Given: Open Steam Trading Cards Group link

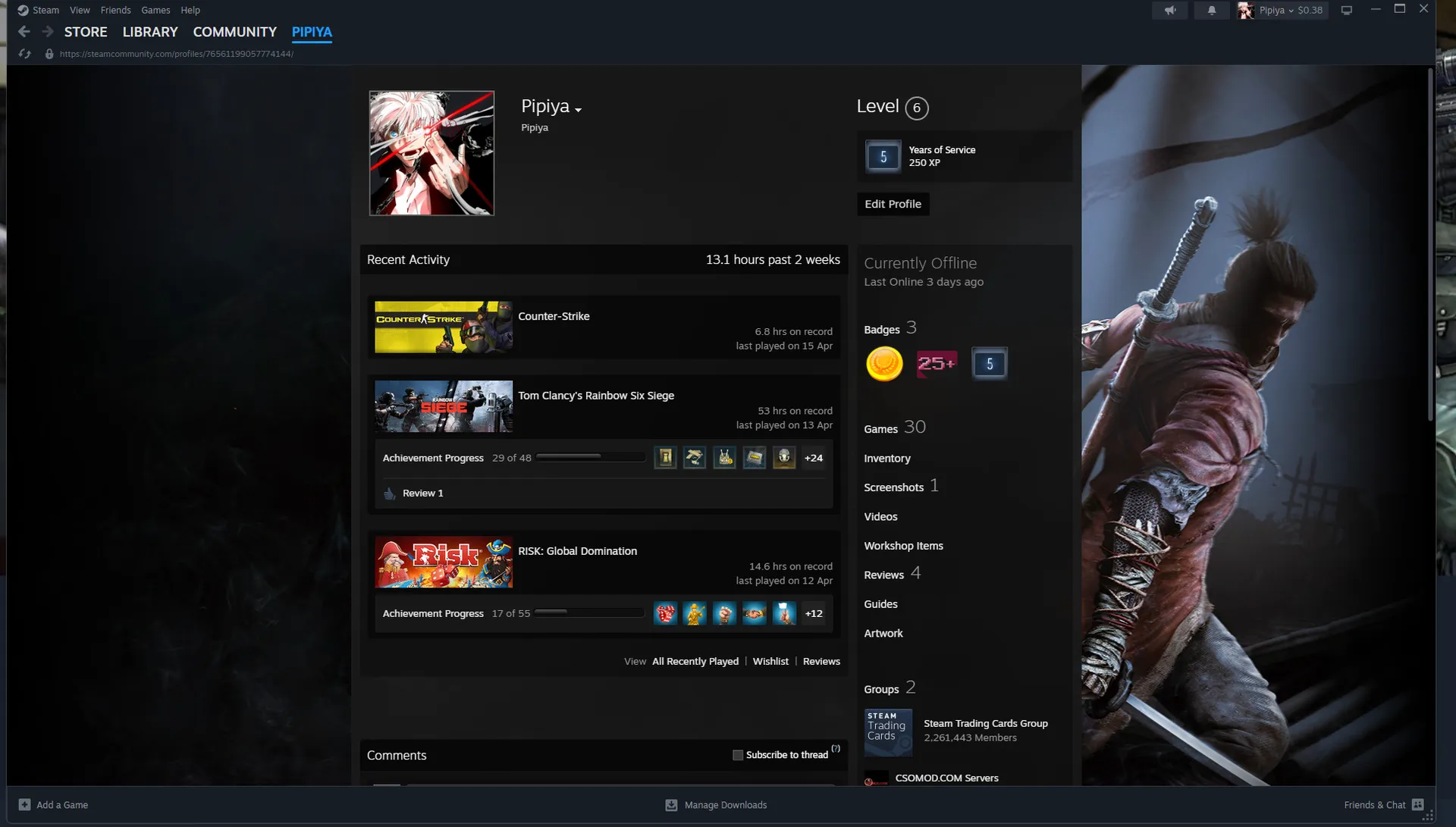Looking at the screenshot, I should (x=986, y=724).
